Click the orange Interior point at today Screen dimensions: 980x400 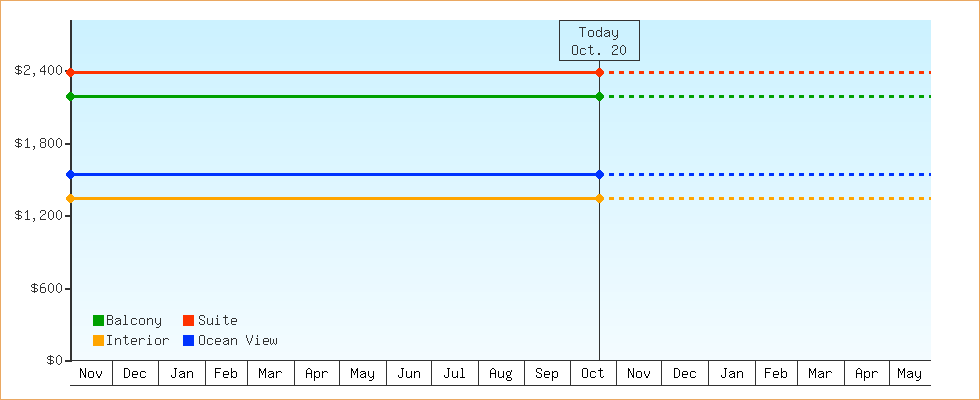click(599, 198)
